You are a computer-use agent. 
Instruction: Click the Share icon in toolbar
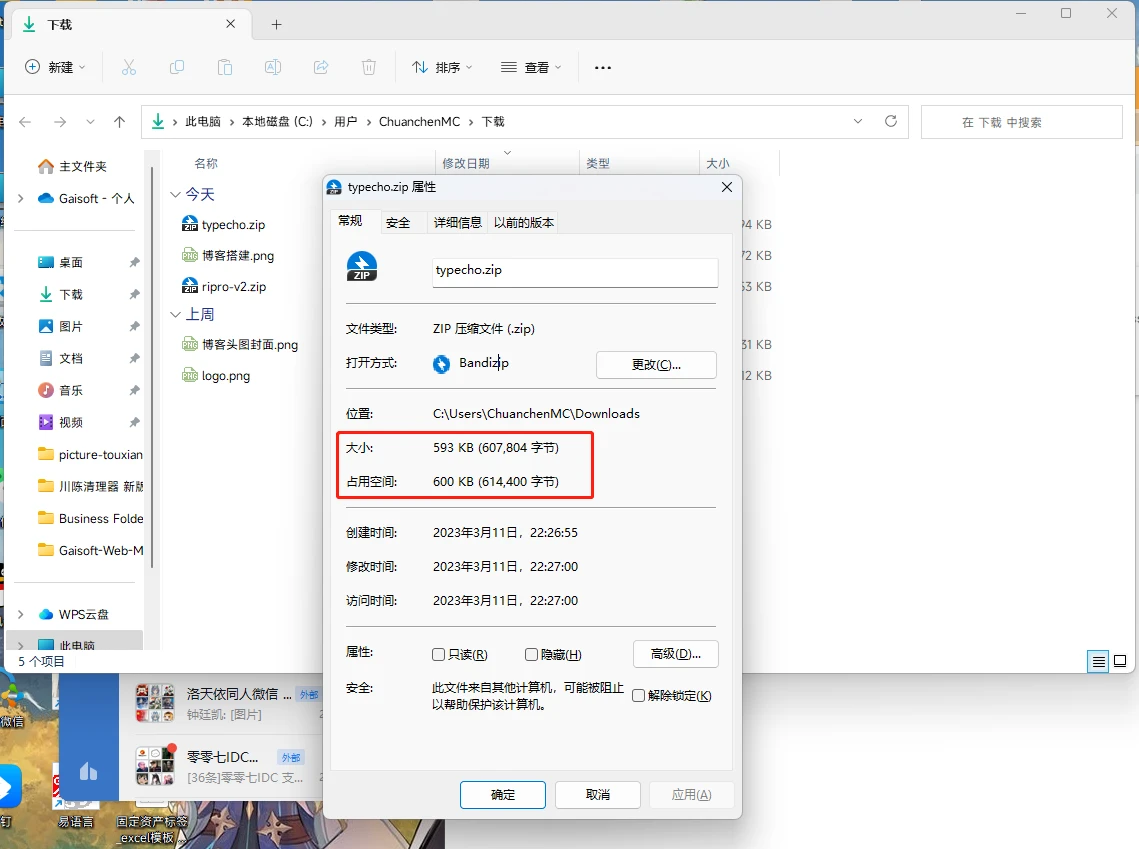[321, 67]
